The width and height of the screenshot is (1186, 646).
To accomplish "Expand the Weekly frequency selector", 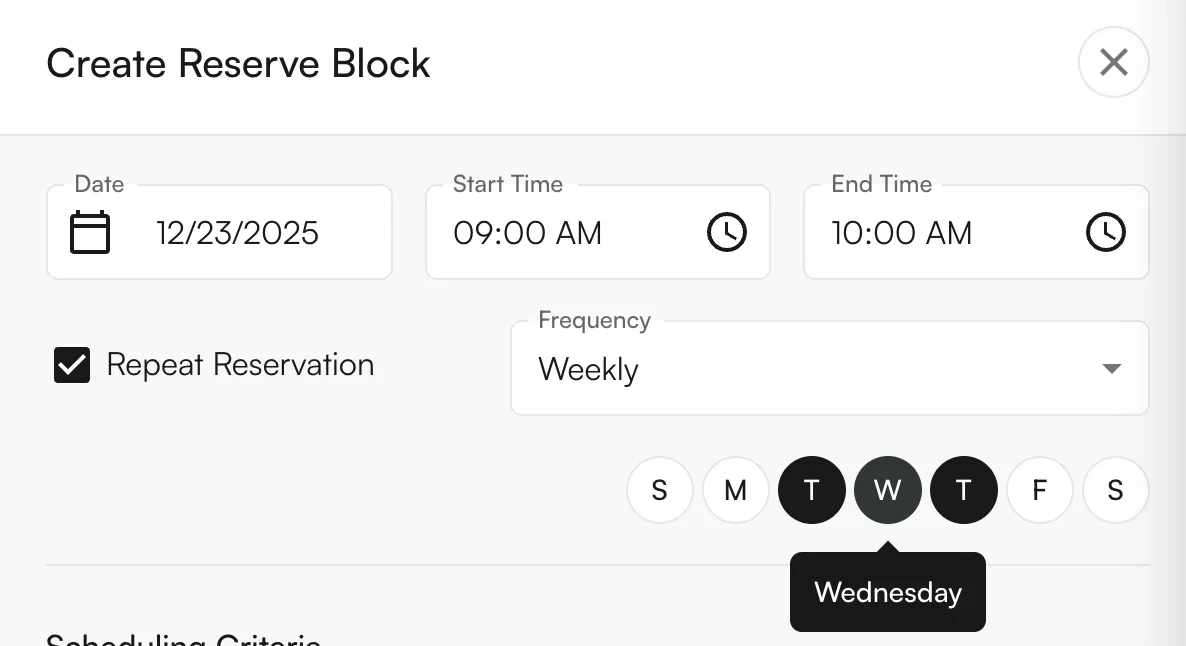I will 829,367.
